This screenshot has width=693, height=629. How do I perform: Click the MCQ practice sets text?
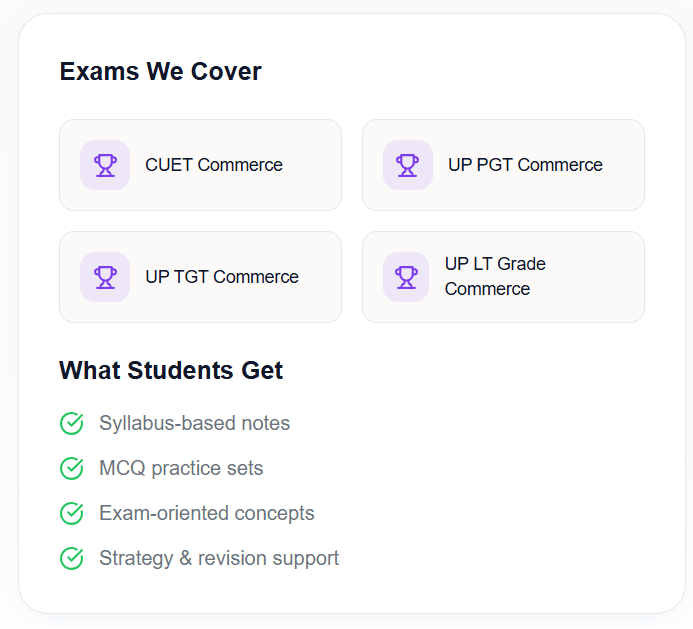(x=181, y=468)
